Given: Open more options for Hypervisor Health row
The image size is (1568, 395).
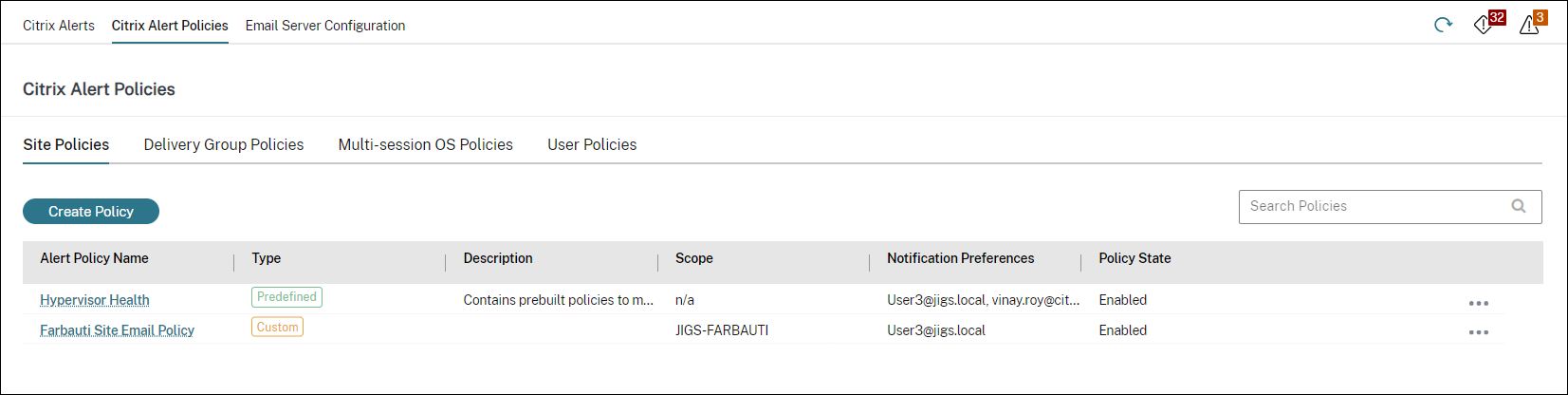Looking at the screenshot, I should tap(1478, 303).
